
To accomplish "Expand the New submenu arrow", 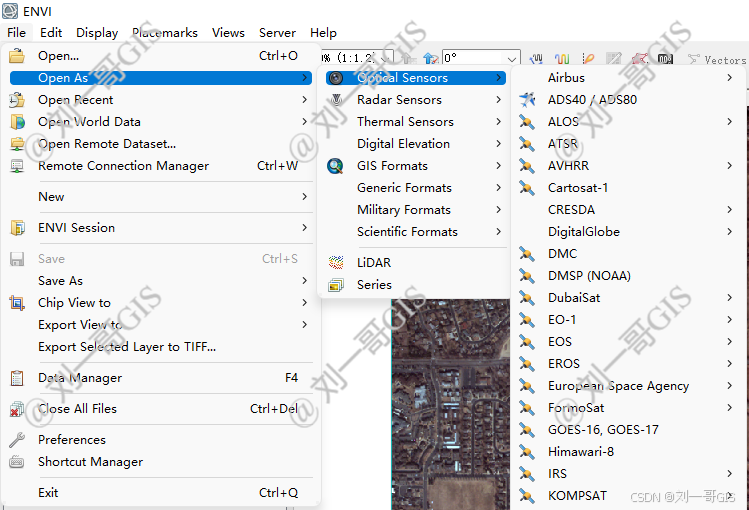I will (304, 197).
